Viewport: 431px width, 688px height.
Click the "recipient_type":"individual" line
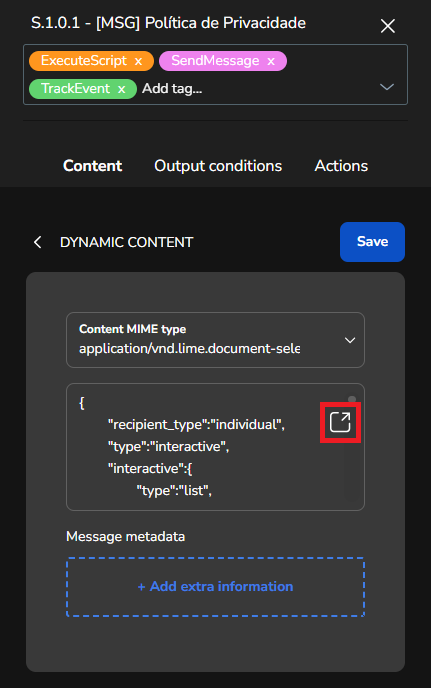196,424
